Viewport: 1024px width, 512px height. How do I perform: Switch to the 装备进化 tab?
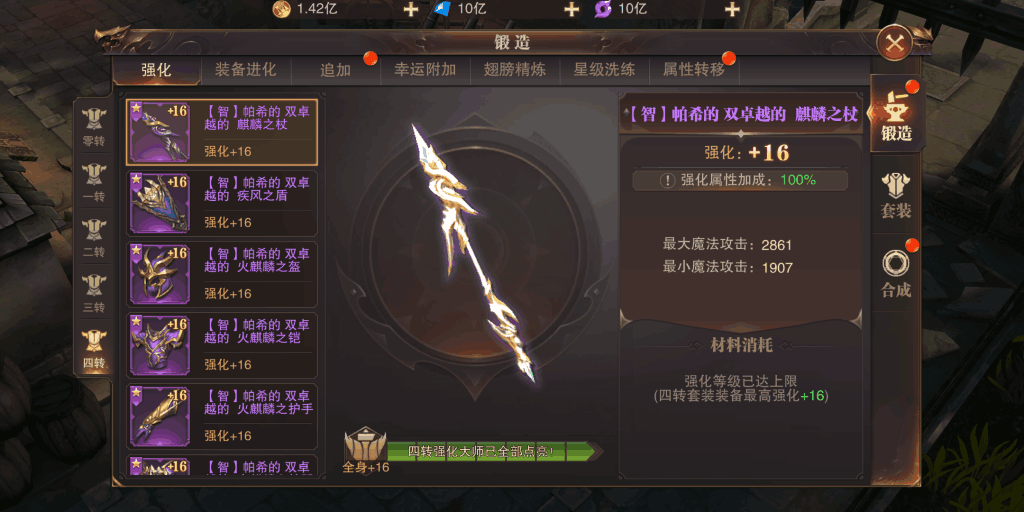246,70
